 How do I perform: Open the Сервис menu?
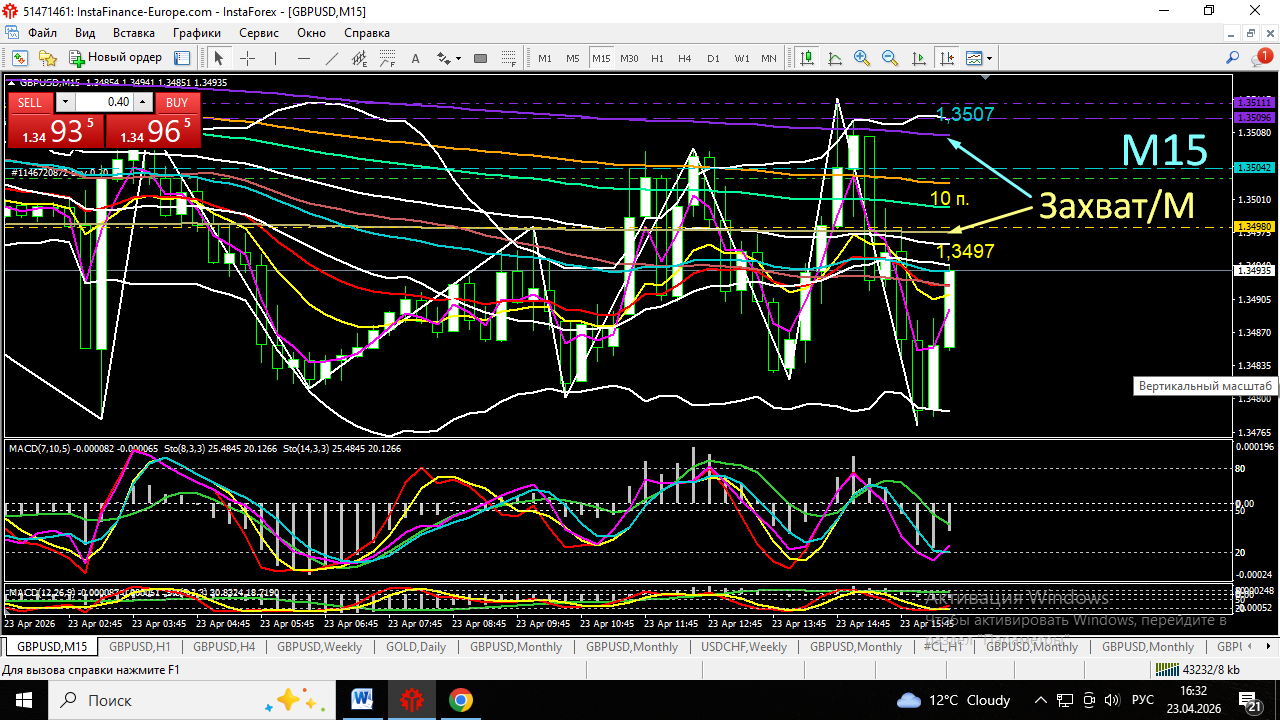click(259, 32)
